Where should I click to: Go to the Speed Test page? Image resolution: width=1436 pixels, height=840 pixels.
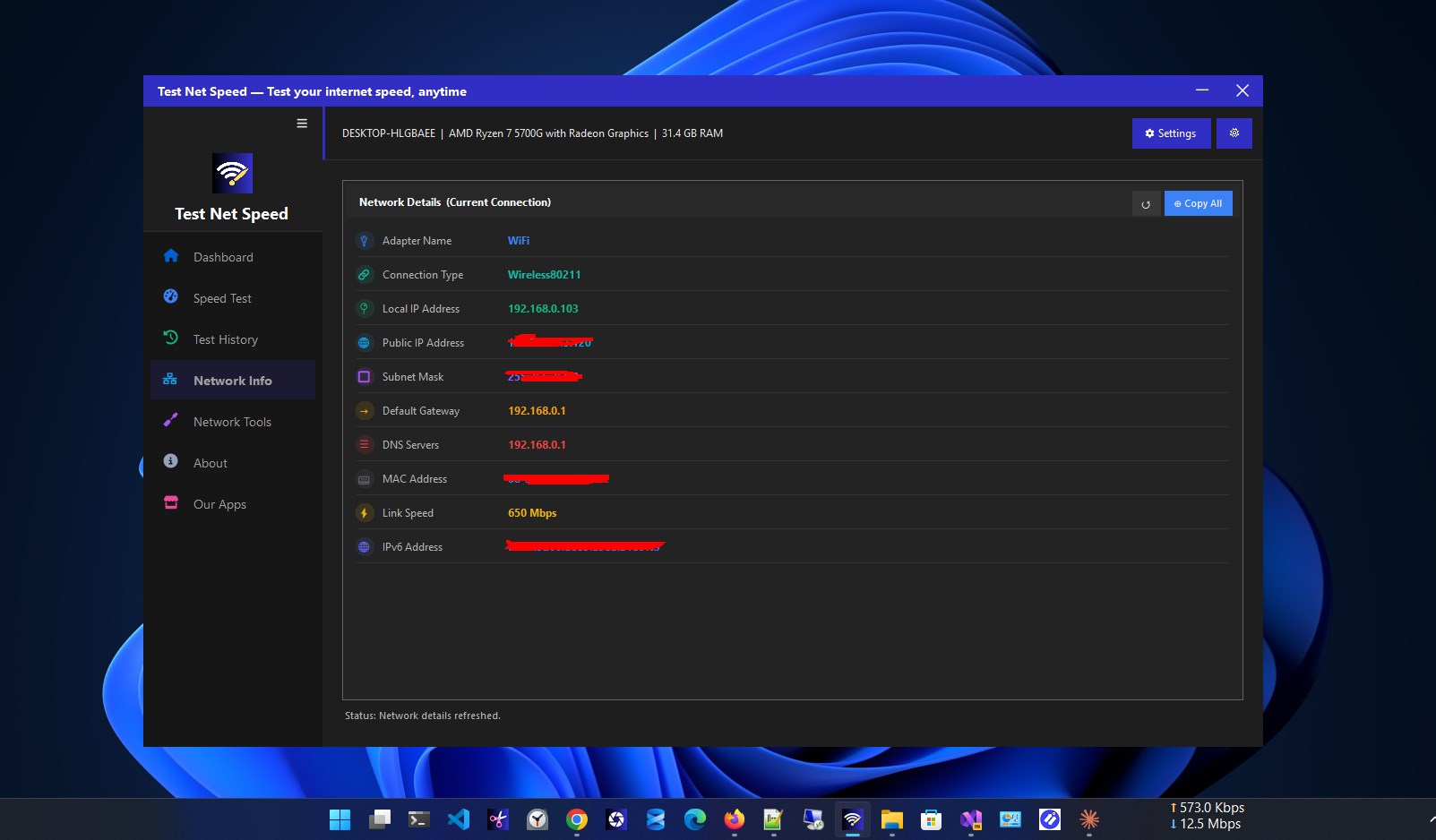click(x=233, y=298)
